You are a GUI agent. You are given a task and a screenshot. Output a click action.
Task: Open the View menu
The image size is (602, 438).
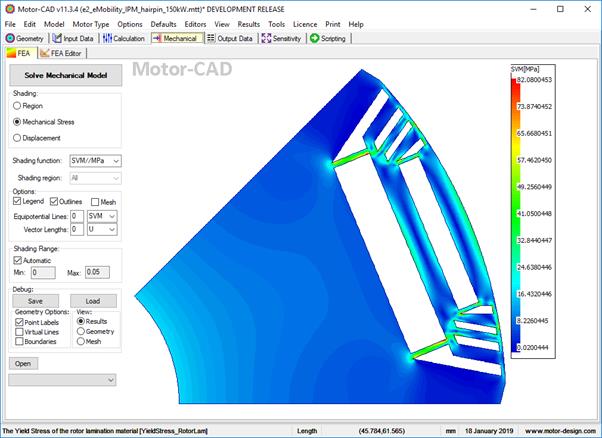coord(222,24)
